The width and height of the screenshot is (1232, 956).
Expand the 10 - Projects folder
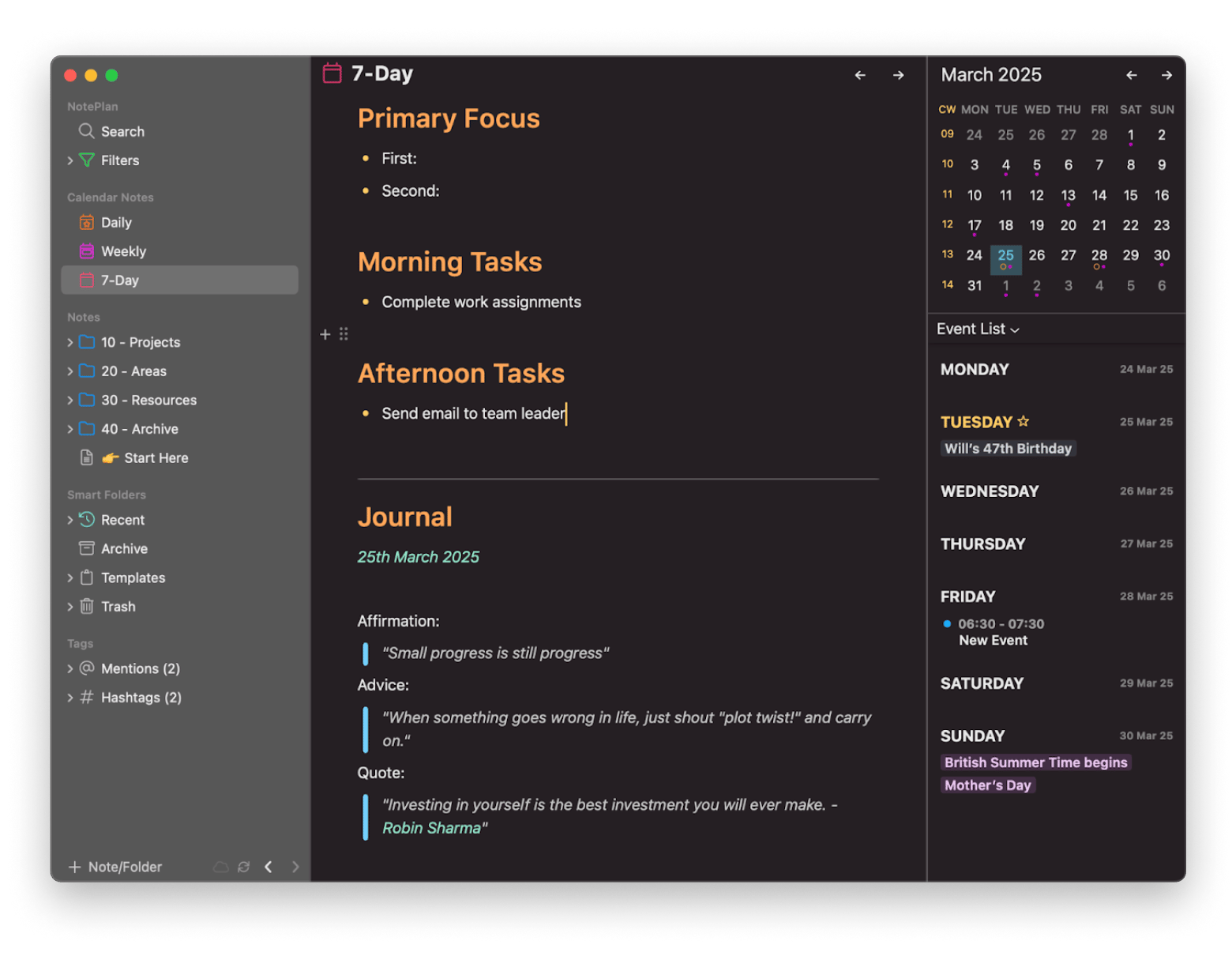pyautogui.click(x=70, y=342)
